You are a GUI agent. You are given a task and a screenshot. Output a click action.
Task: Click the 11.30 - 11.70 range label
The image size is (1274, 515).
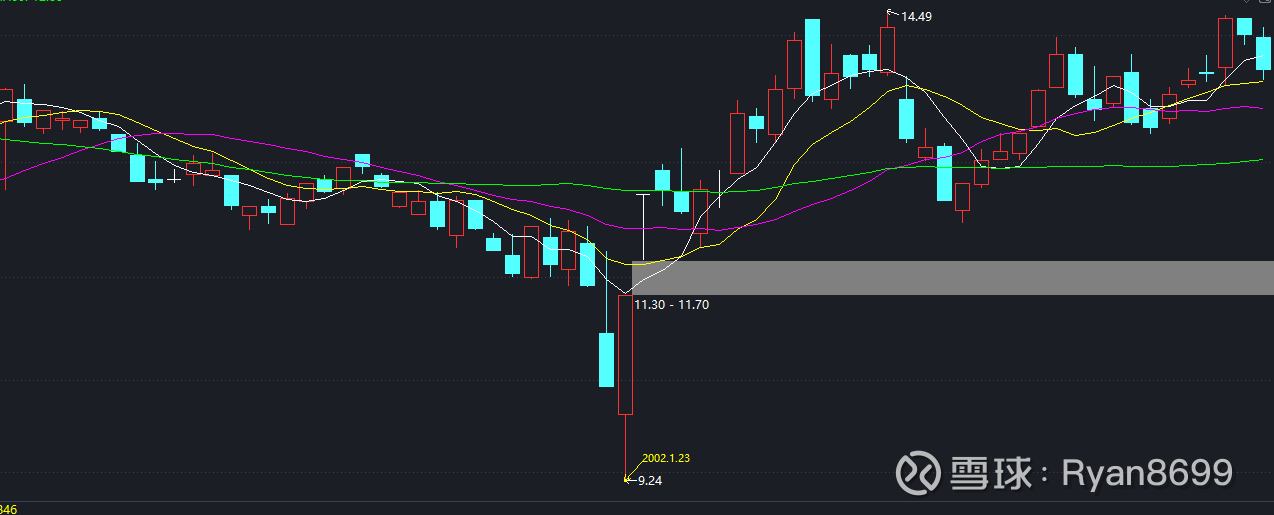coord(671,304)
